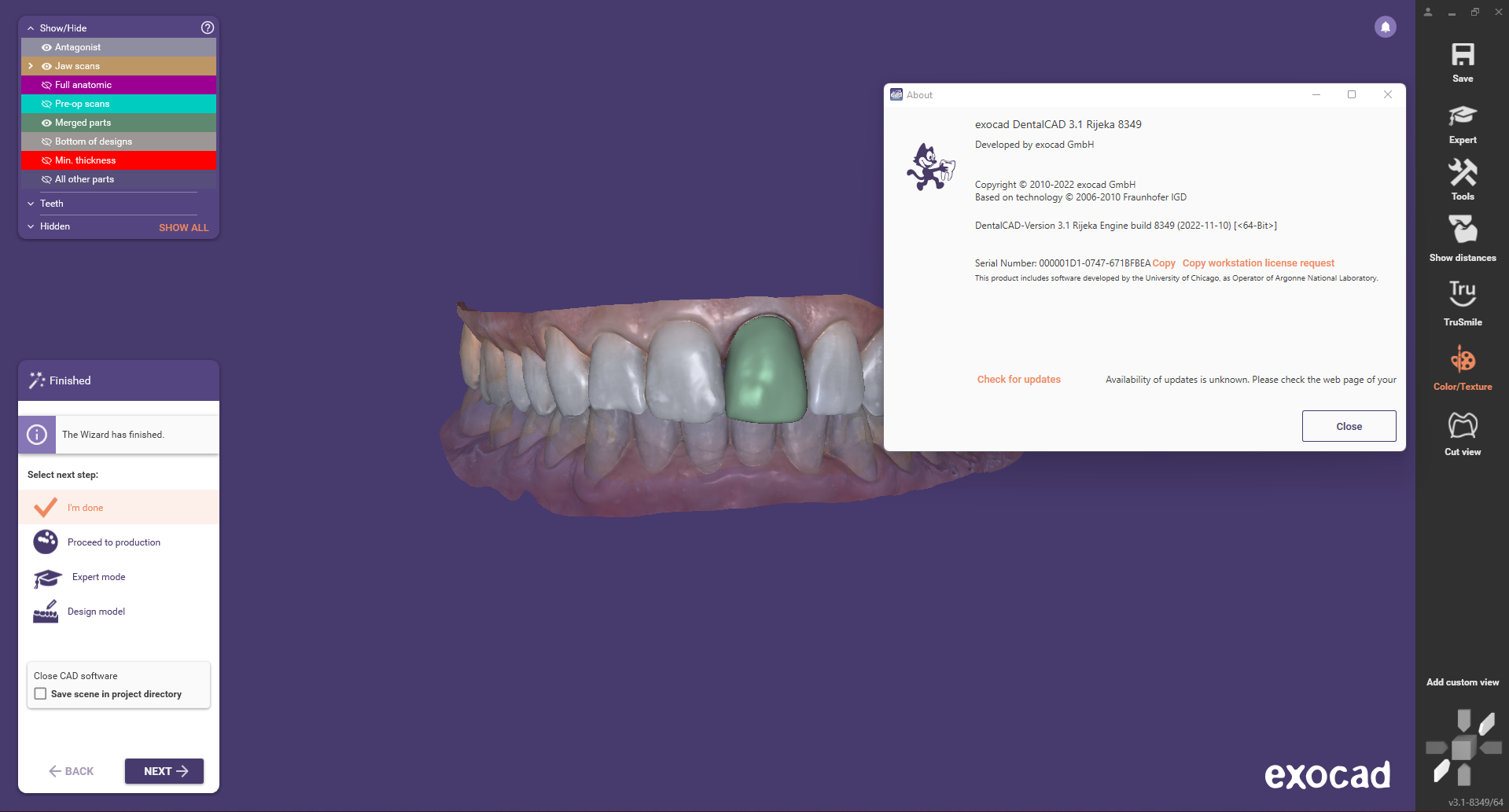Click the orange checkmark icon for I'm done
This screenshot has height=812, width=1509.
click(x=46, y=507)
